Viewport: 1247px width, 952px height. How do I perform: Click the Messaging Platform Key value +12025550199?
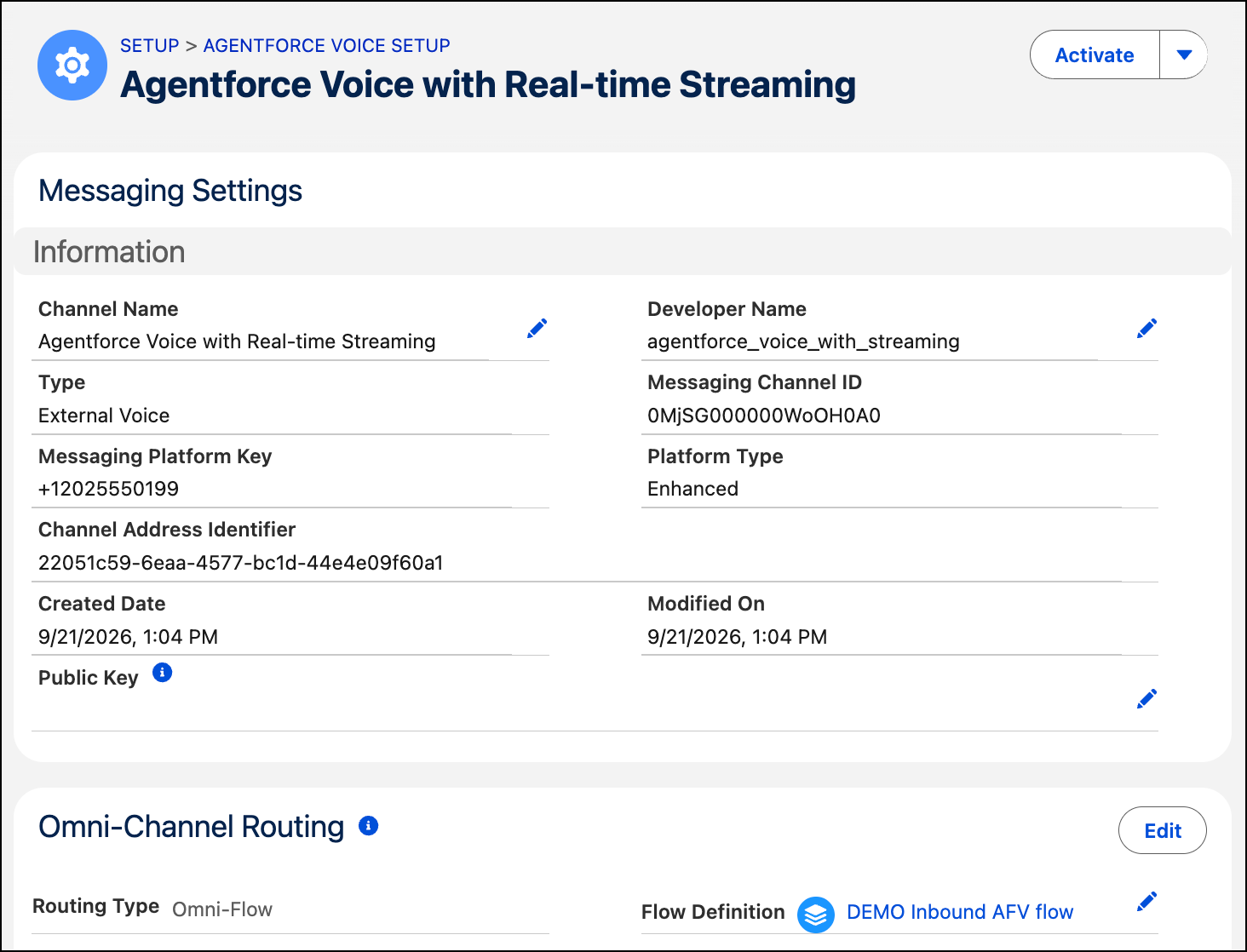(x=109, y=489)
